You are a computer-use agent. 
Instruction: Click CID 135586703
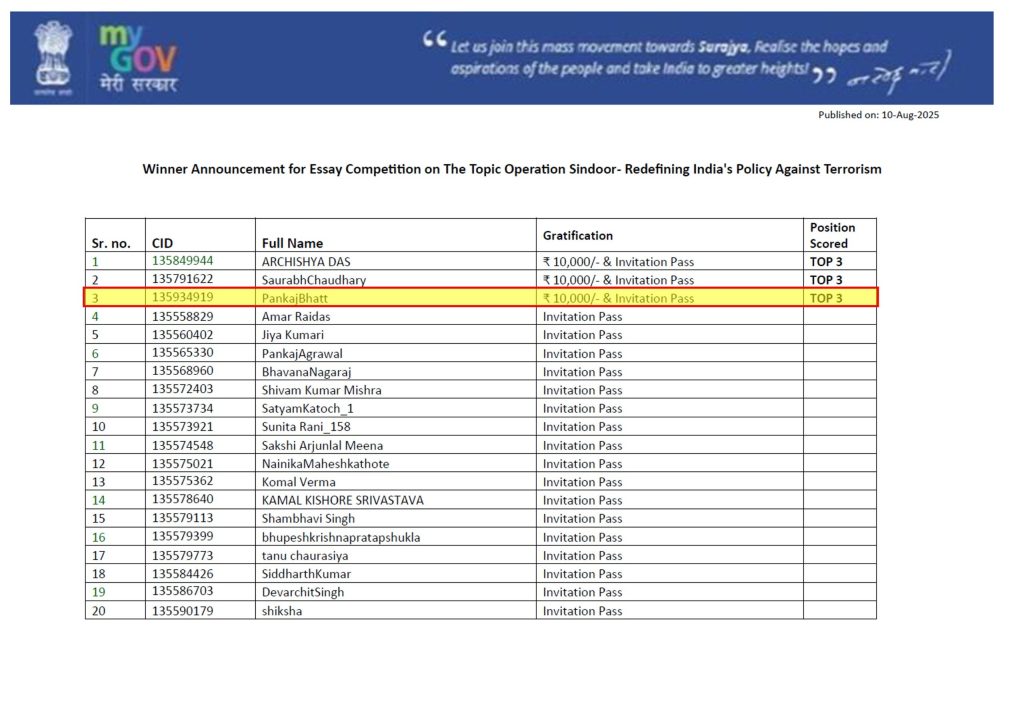pos(183,591)
